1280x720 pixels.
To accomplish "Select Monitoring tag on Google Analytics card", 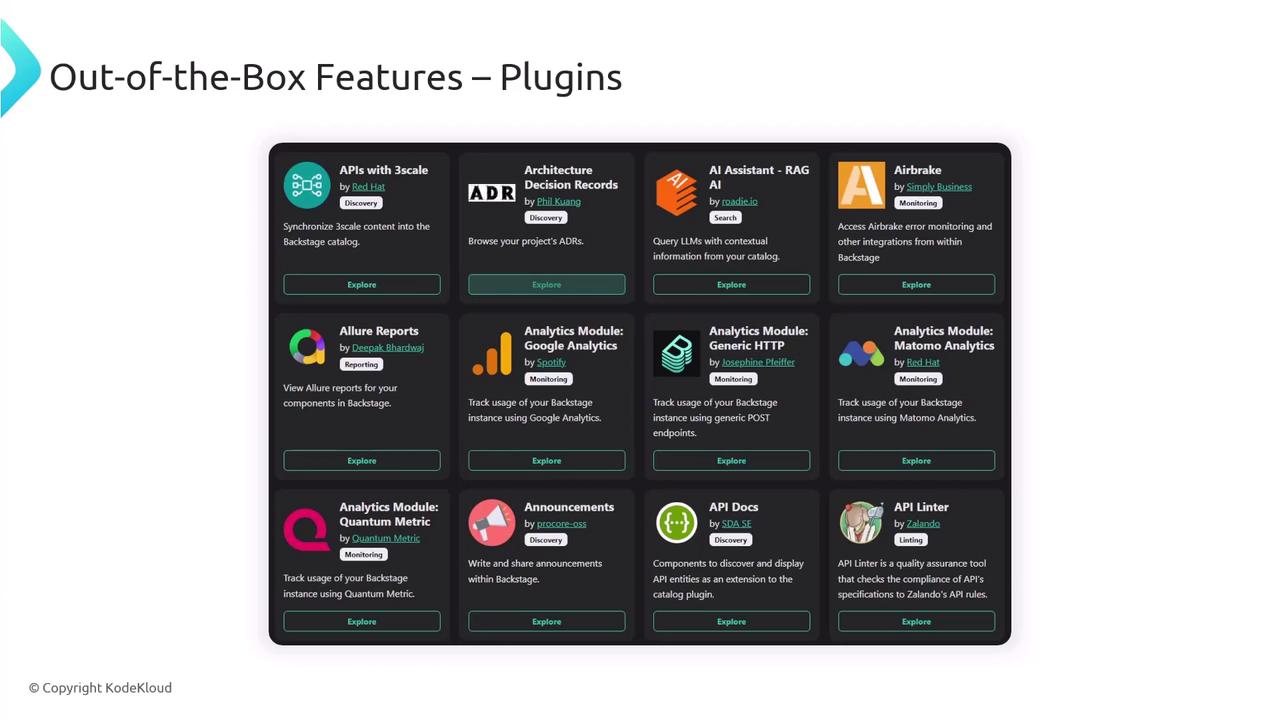I will [548, 380].
